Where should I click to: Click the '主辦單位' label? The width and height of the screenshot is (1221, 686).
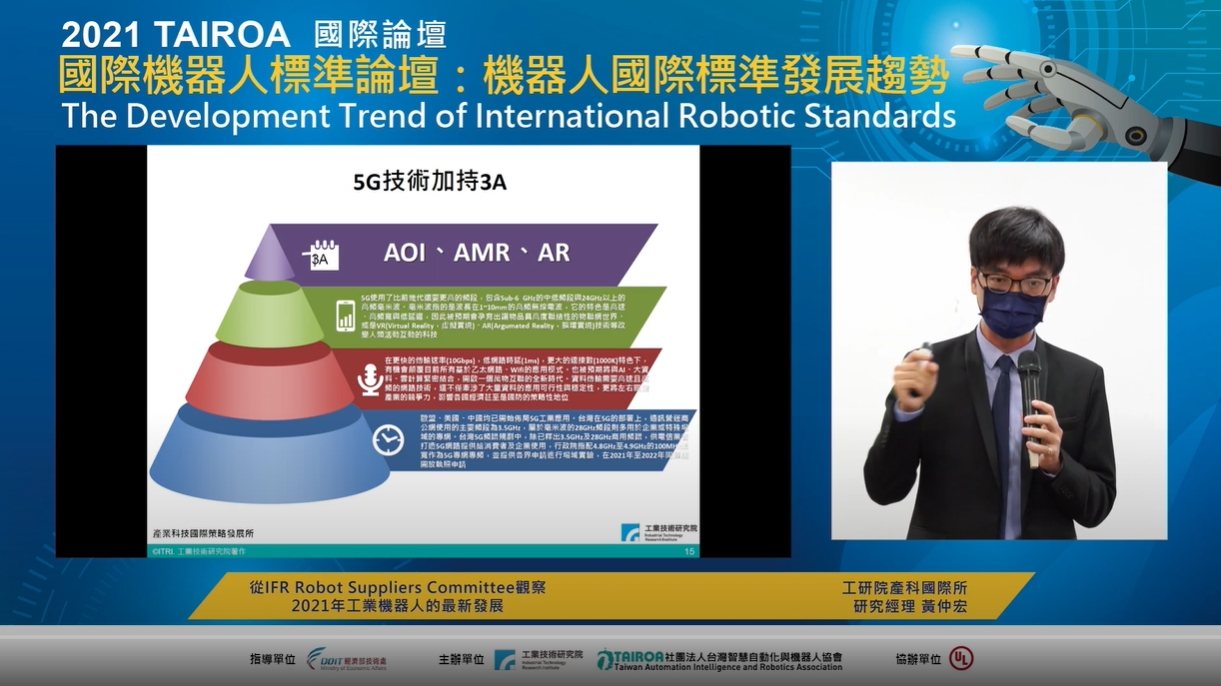click(461, 659)
